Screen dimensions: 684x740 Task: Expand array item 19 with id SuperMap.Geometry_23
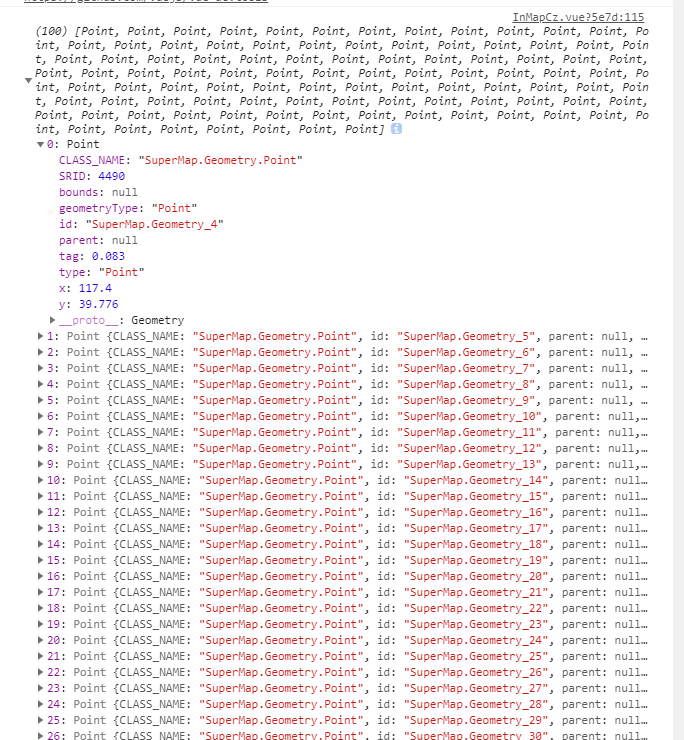pos(41,624)
